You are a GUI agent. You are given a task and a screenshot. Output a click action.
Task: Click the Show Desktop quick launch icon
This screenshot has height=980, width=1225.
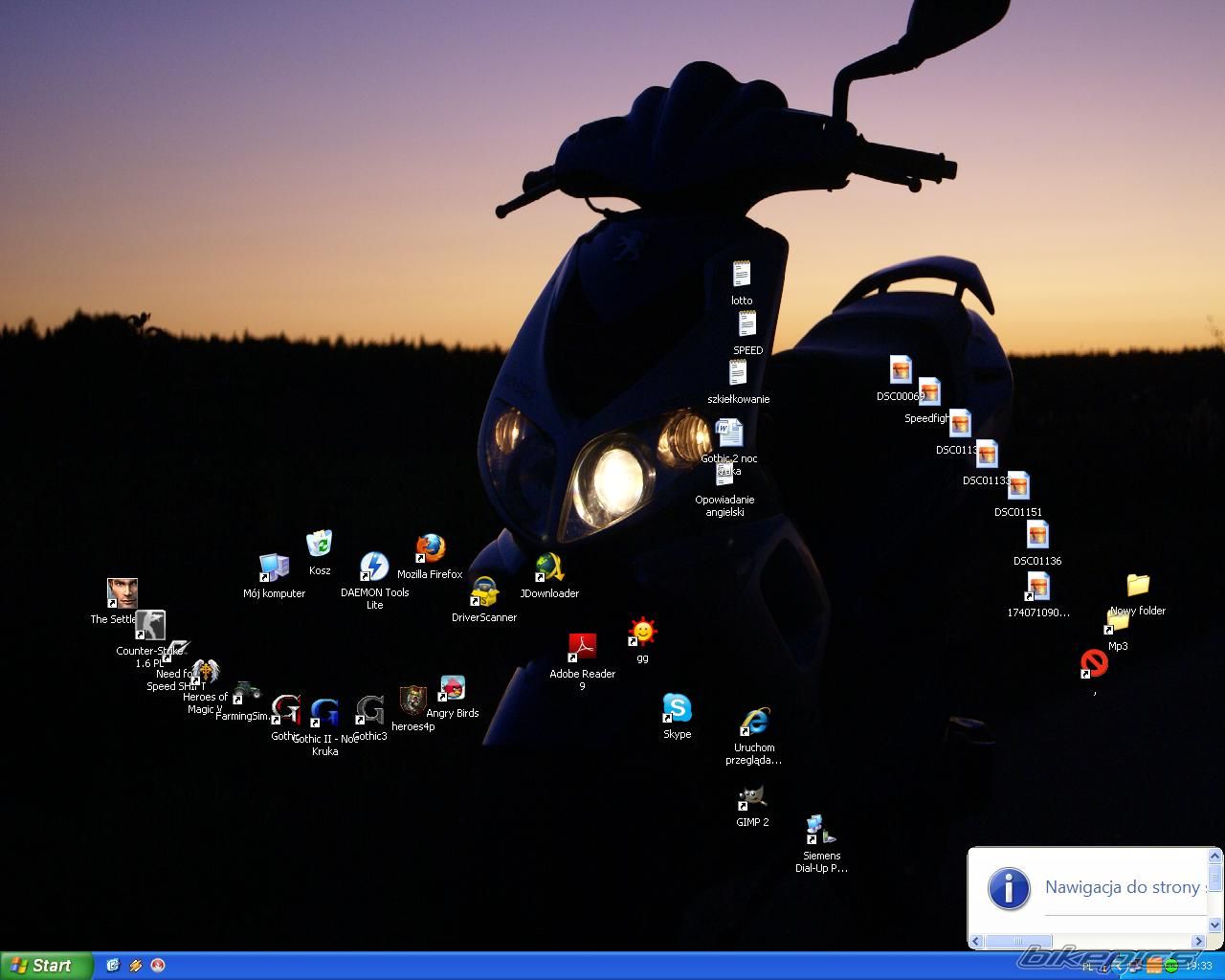[113, 966]
